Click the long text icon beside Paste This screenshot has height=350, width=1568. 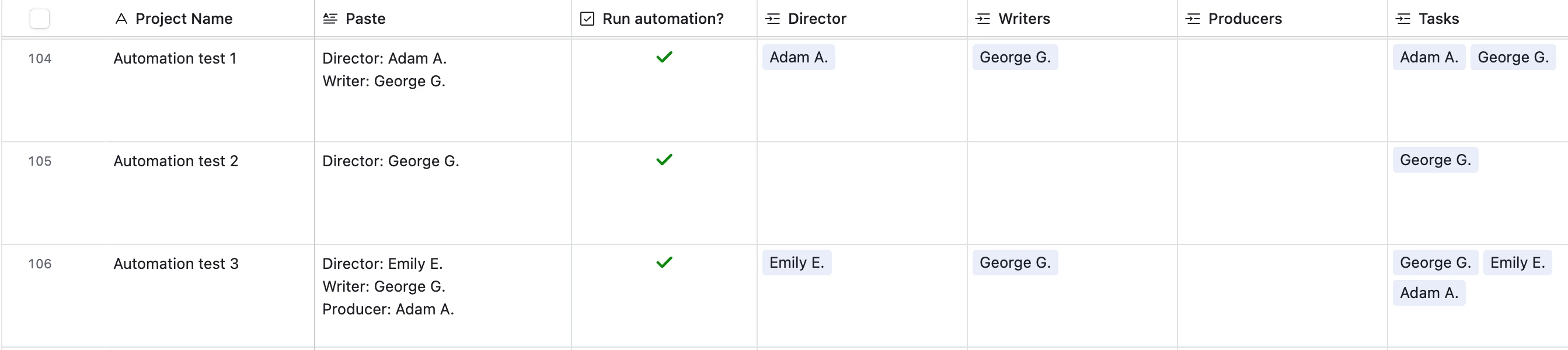click(330, 19)
